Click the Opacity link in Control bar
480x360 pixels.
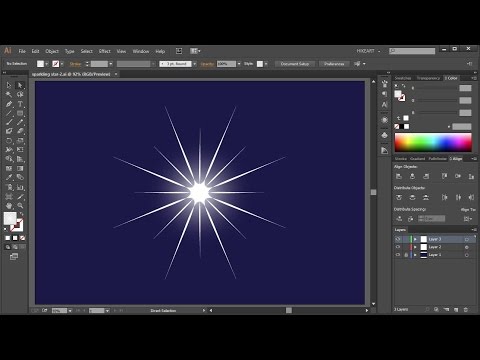207,64
